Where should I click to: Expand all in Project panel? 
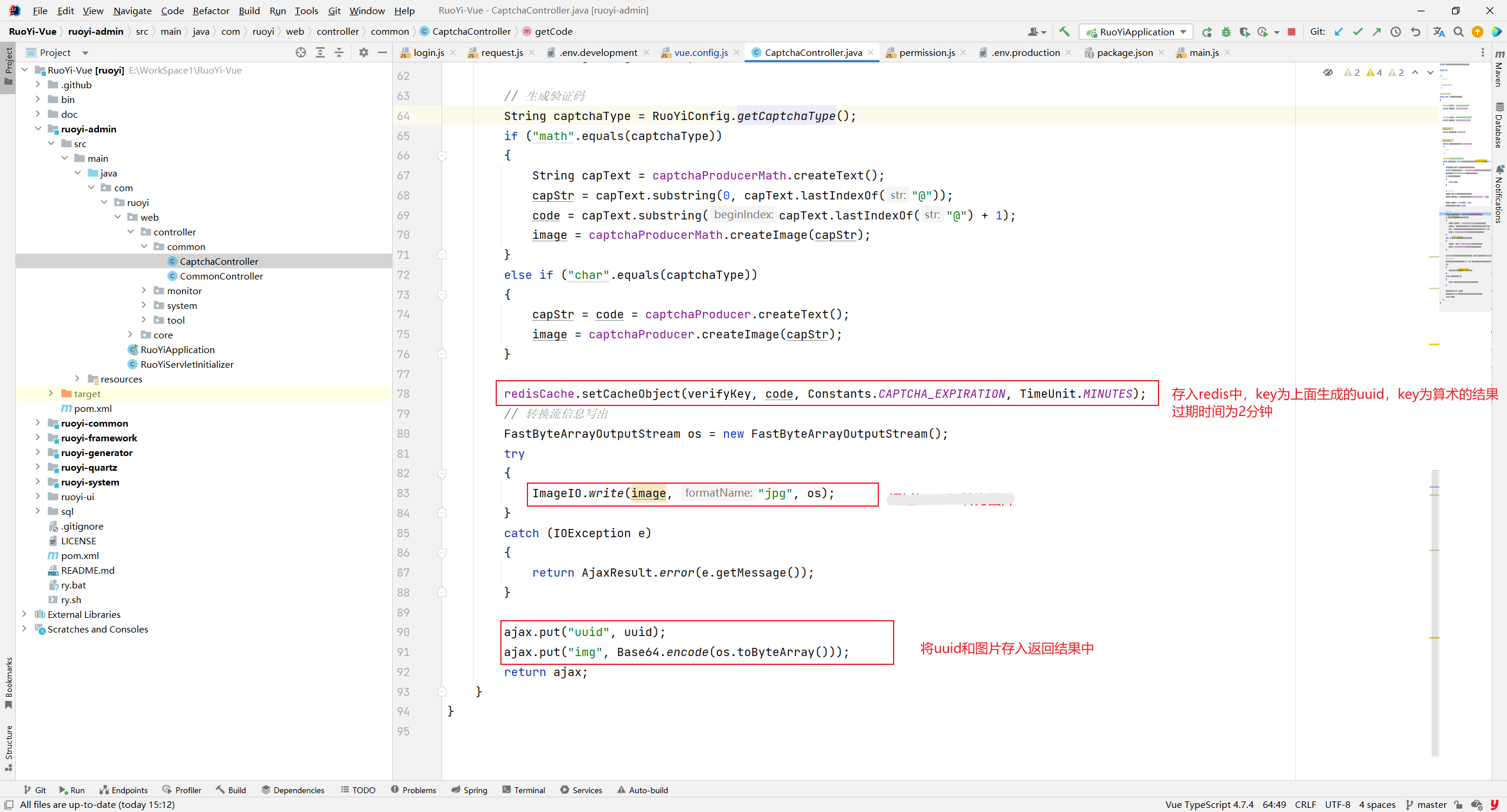tap(320, 52)
